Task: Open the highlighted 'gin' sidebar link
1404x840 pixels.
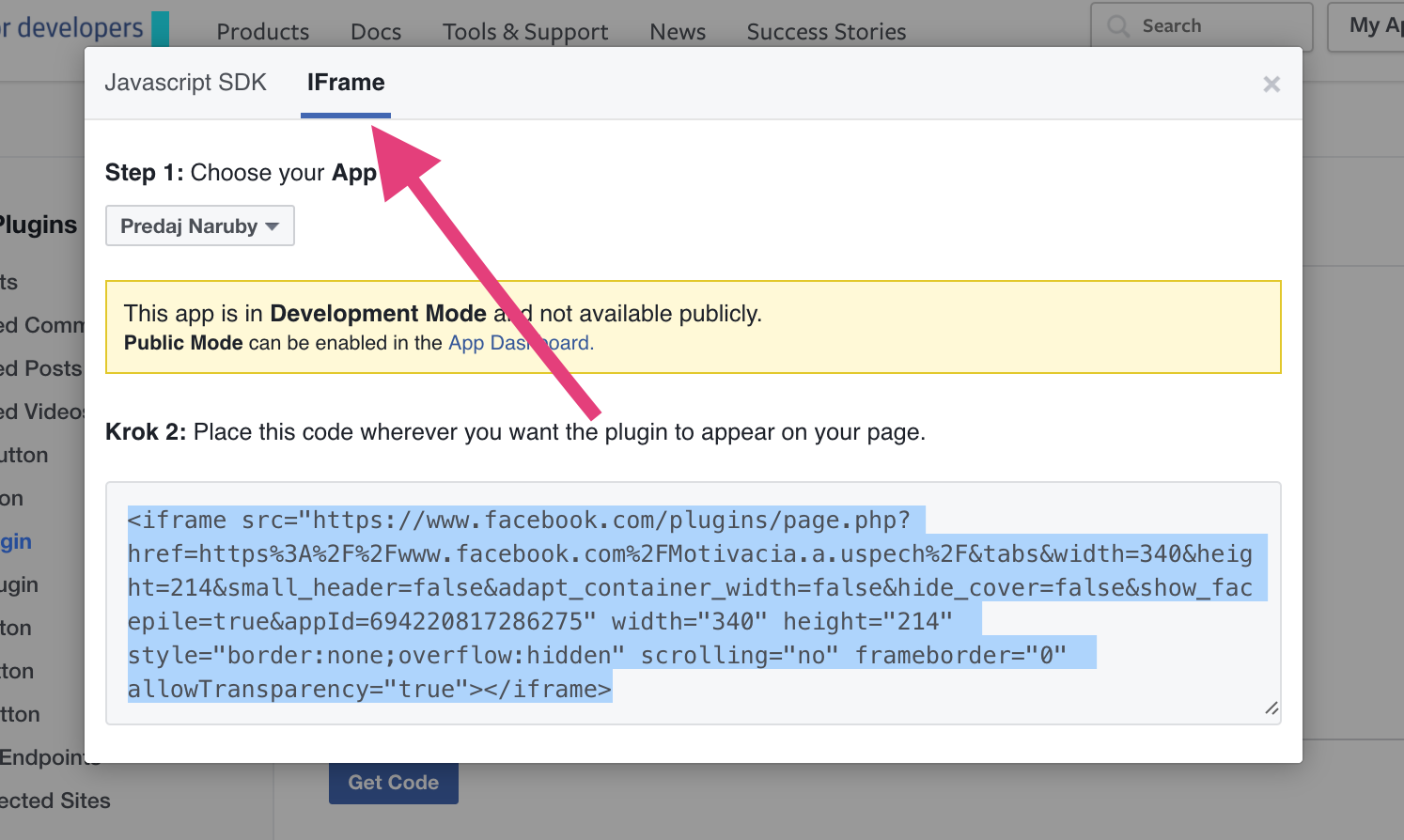Action: 16,541
